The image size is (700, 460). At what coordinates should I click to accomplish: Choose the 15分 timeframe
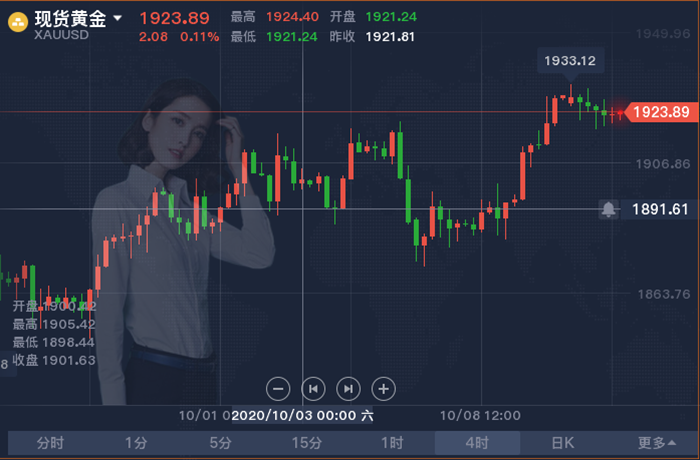coord(307,443)
